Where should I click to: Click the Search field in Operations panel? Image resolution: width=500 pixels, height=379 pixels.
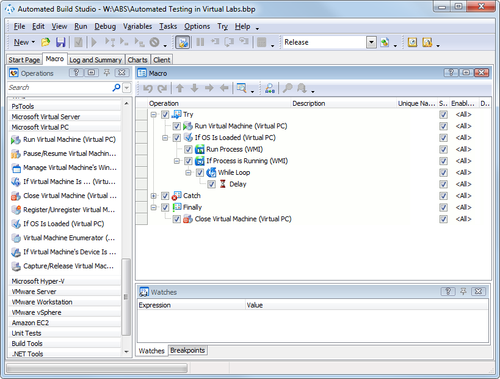coord(60,88)
